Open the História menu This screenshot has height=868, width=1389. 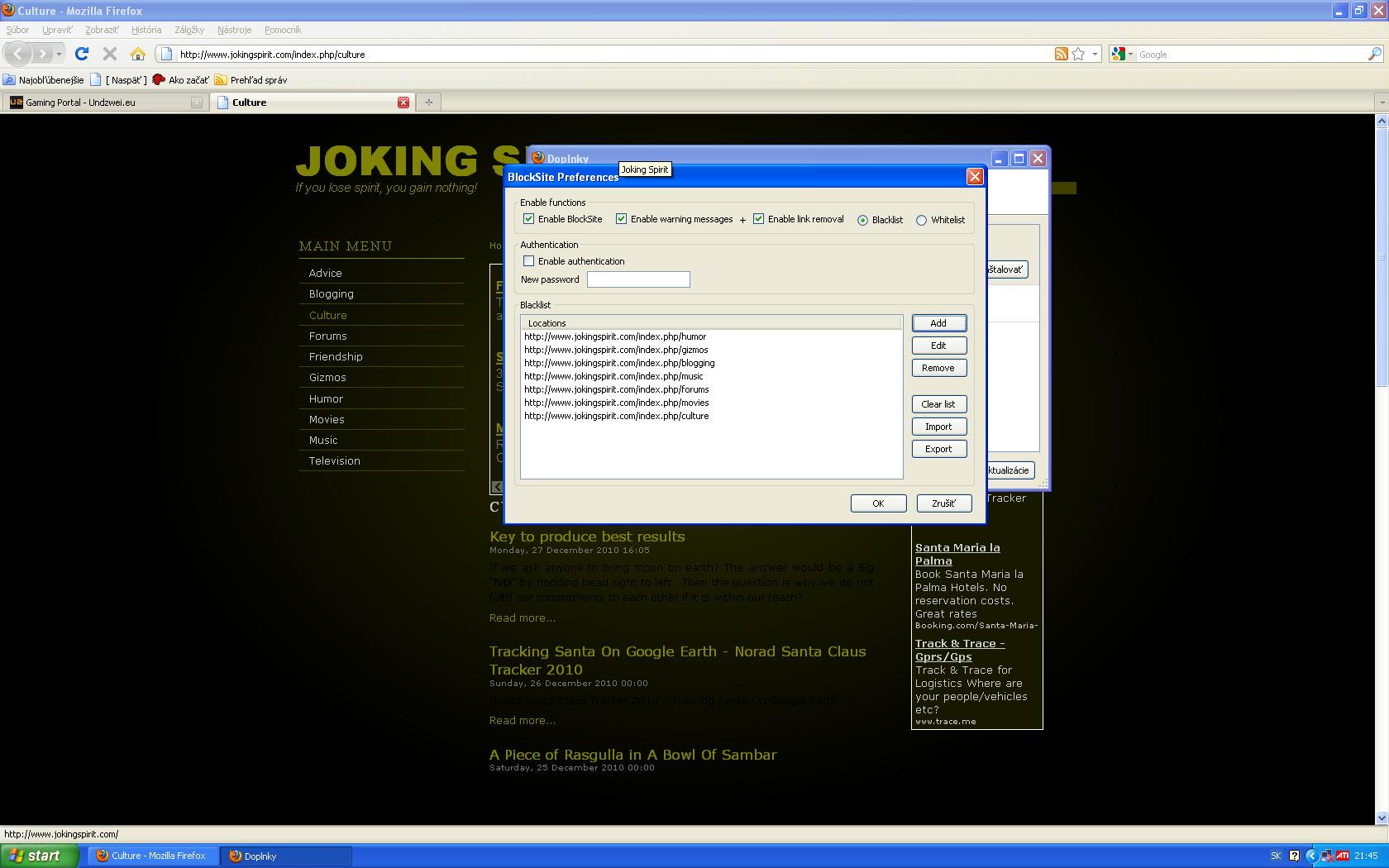146,30
